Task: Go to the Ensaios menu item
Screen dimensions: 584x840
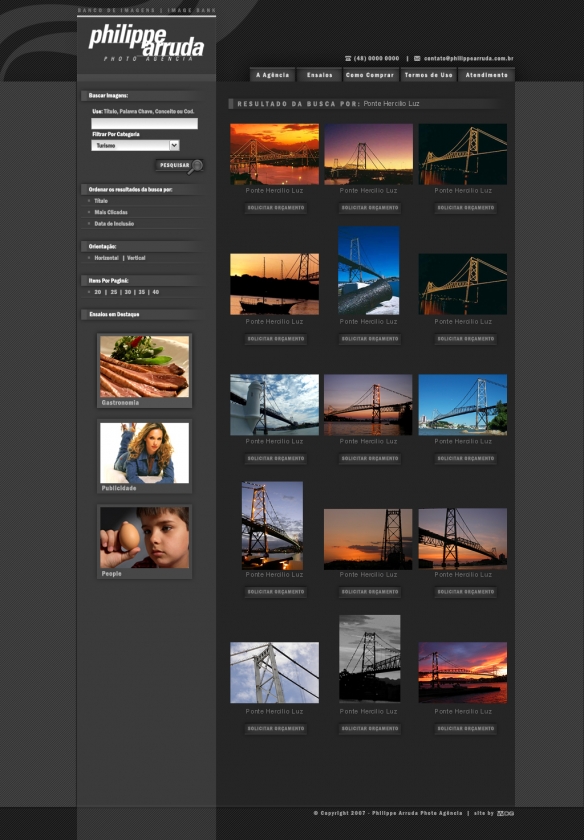Action: coord(319,75)
